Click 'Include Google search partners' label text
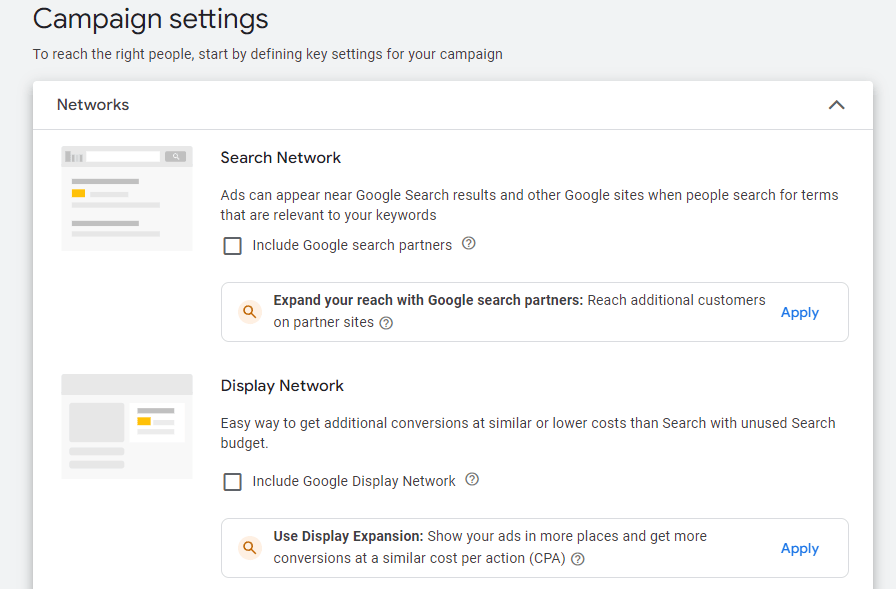896x589 pixels. coord(352,246)
